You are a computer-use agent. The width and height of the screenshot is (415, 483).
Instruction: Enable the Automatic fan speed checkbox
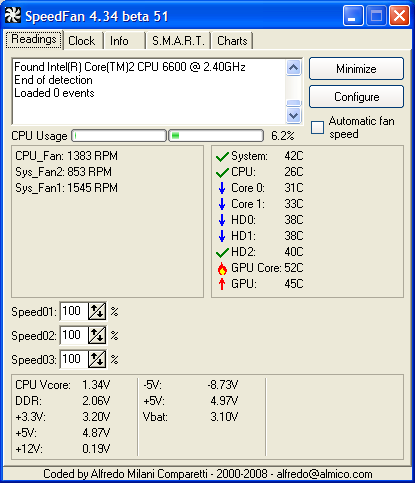pos(317,128)
